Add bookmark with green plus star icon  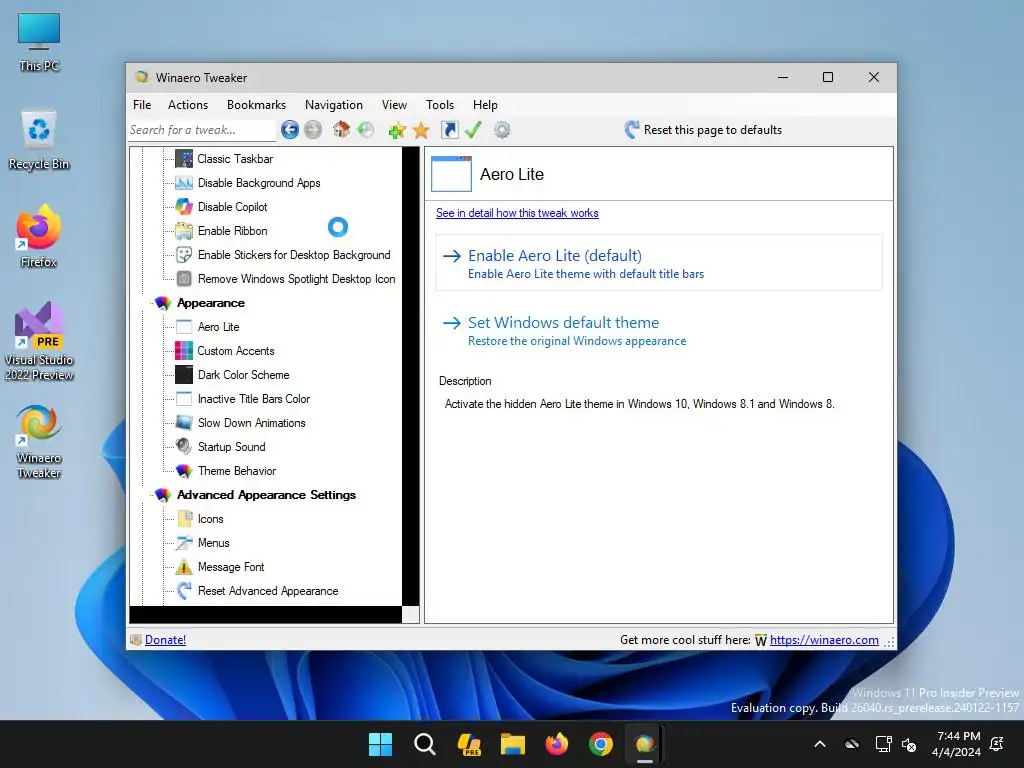coord(396,130)
